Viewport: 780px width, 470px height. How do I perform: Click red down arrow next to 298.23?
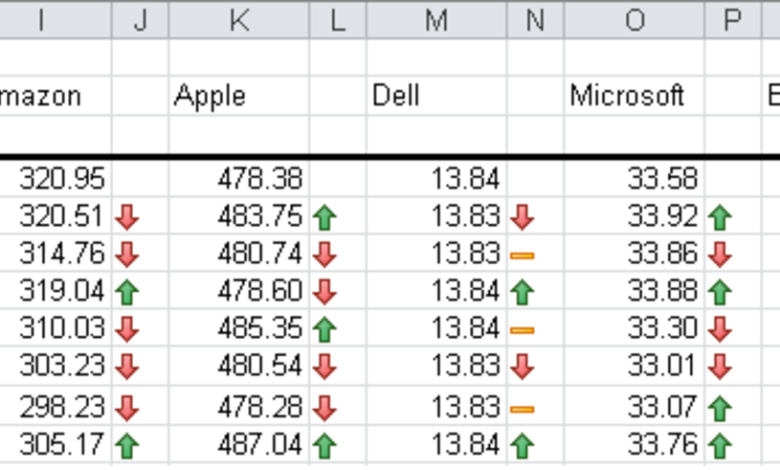[x=127, y=408]
